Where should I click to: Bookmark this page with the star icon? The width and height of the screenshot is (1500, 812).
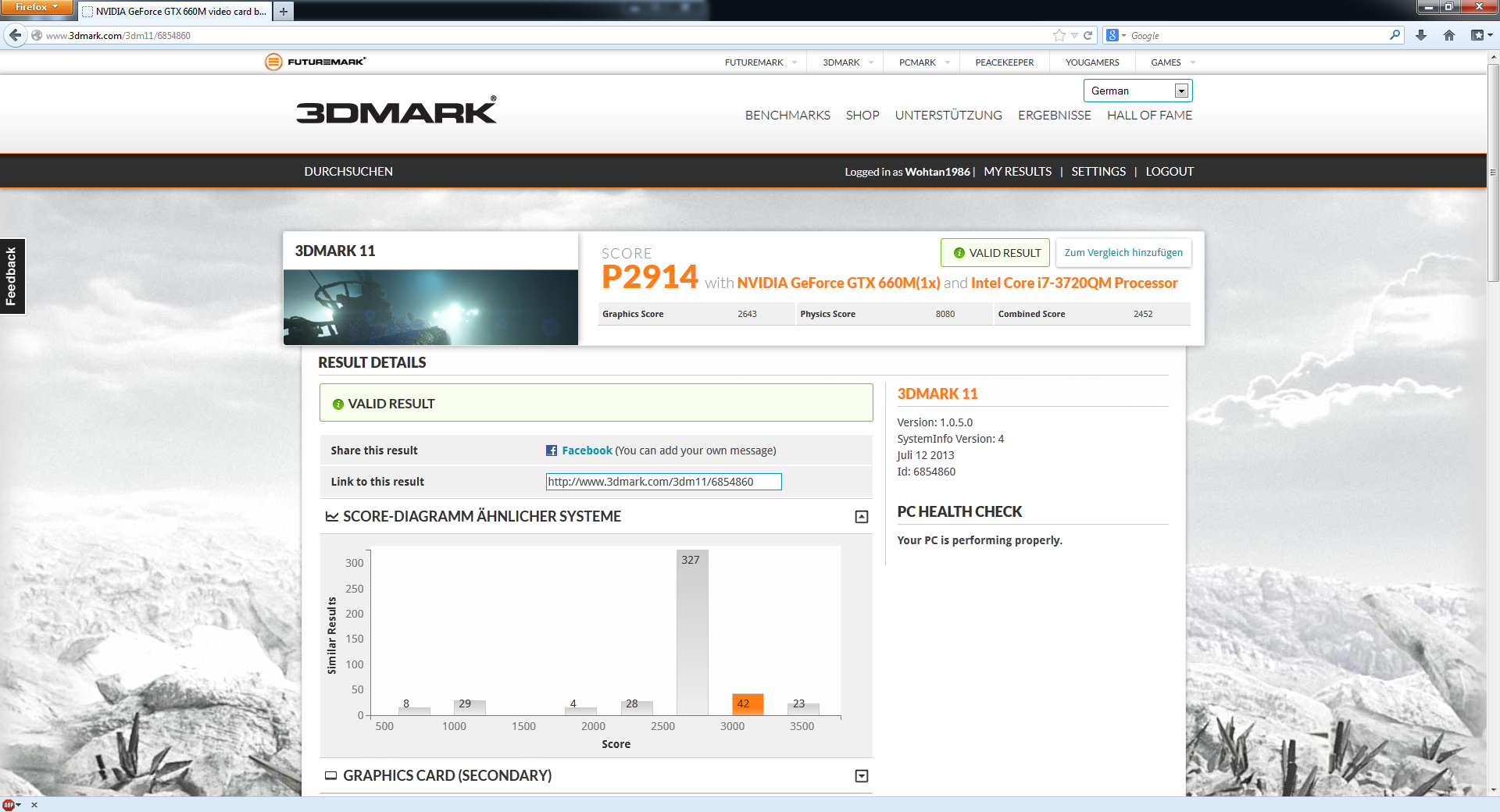point(1059,35)
